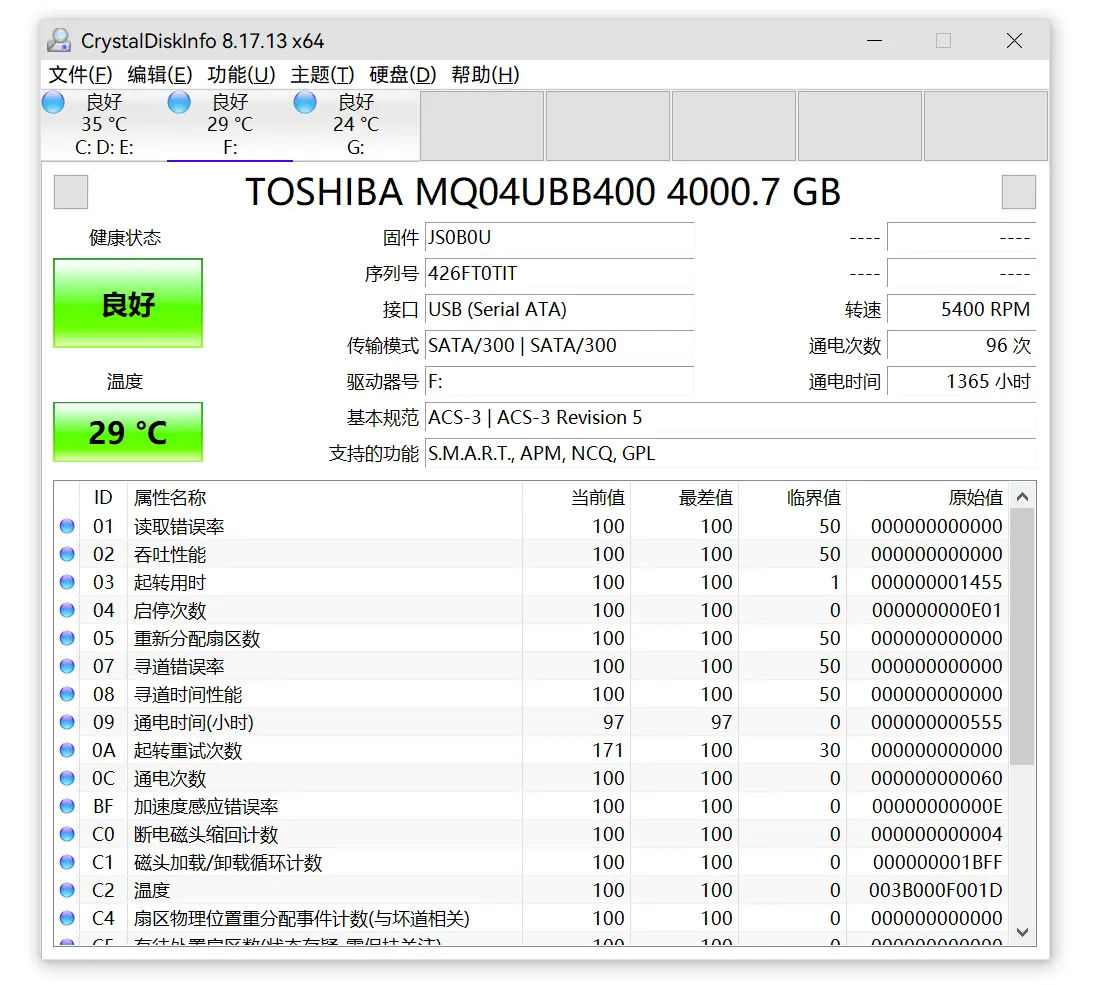Viewport: 1094px width, 985px height.
Task: Click the status dot for attribute BF 加速度感应错误率
Action: (67, 806)
